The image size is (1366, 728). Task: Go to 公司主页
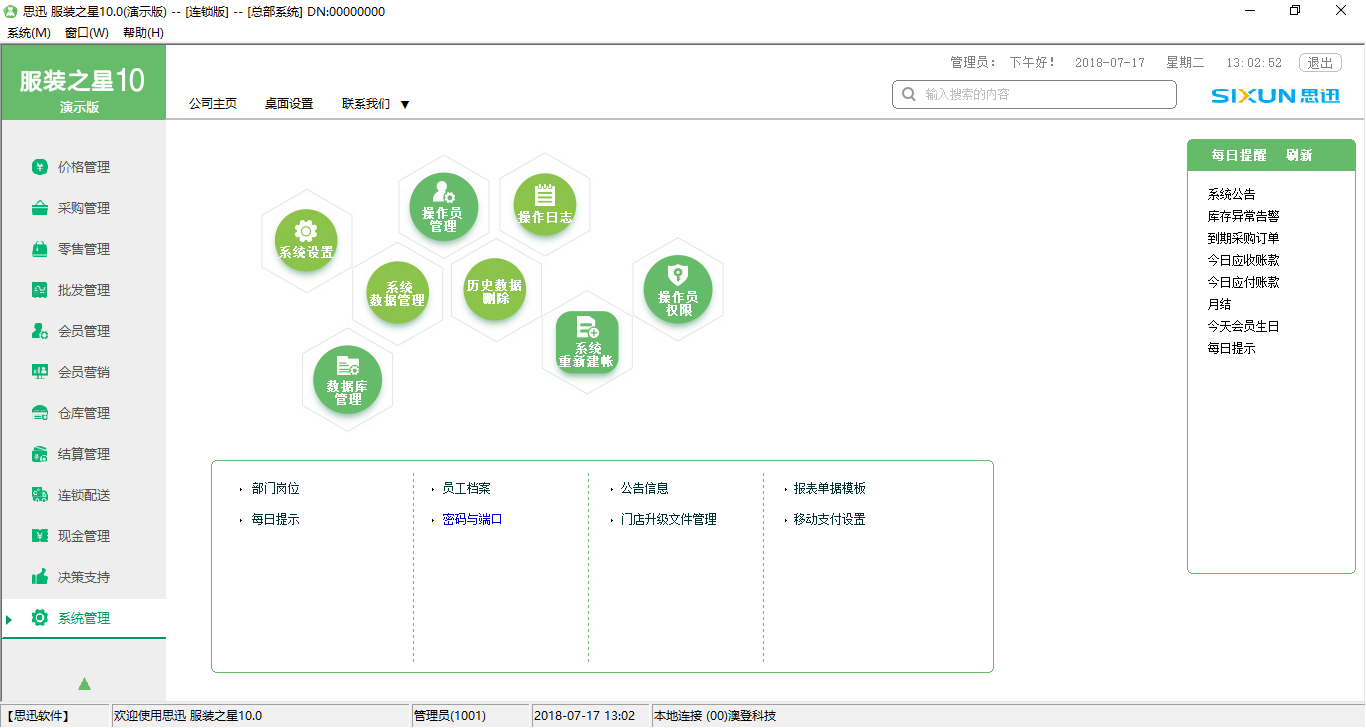[x=213, y=103]
